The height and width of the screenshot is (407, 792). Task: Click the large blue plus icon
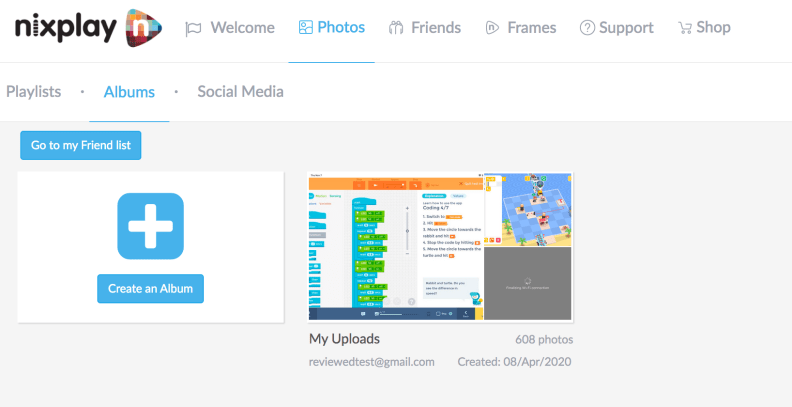(151, 226)
